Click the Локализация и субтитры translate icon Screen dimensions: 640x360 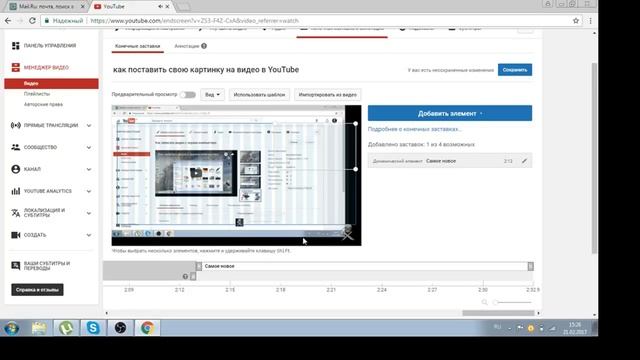coord(16,213)
